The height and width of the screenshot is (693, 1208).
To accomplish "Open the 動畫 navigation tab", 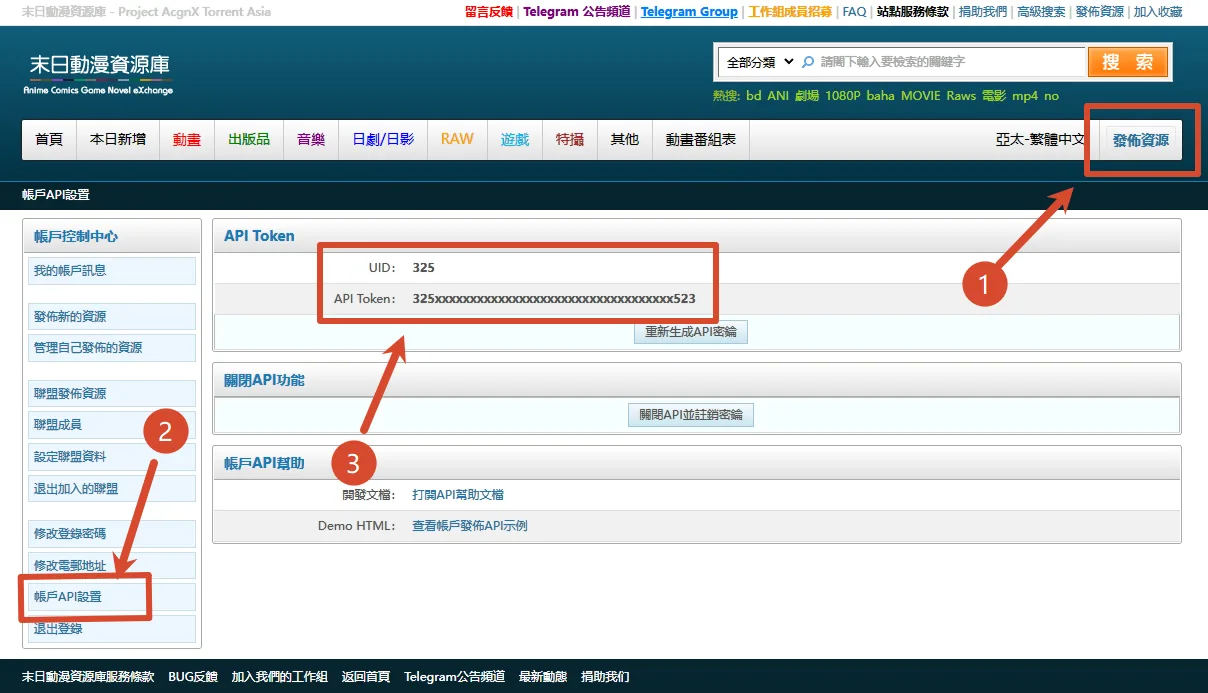I will 187,140.
